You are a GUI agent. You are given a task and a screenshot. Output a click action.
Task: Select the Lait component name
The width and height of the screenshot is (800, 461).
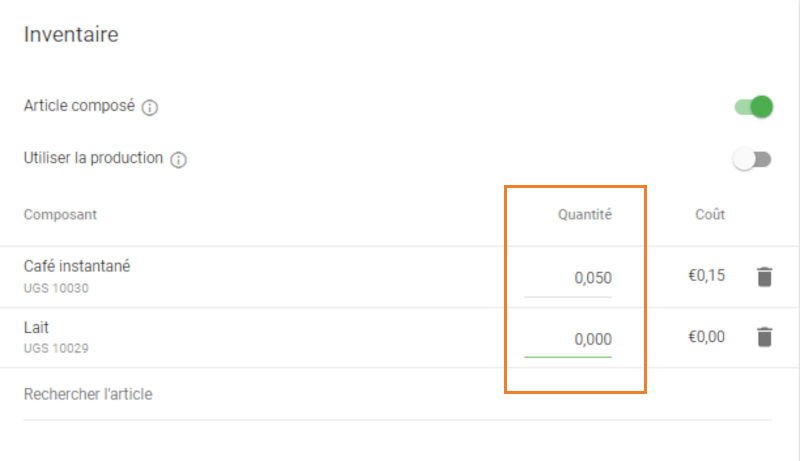tap(36, 327)
